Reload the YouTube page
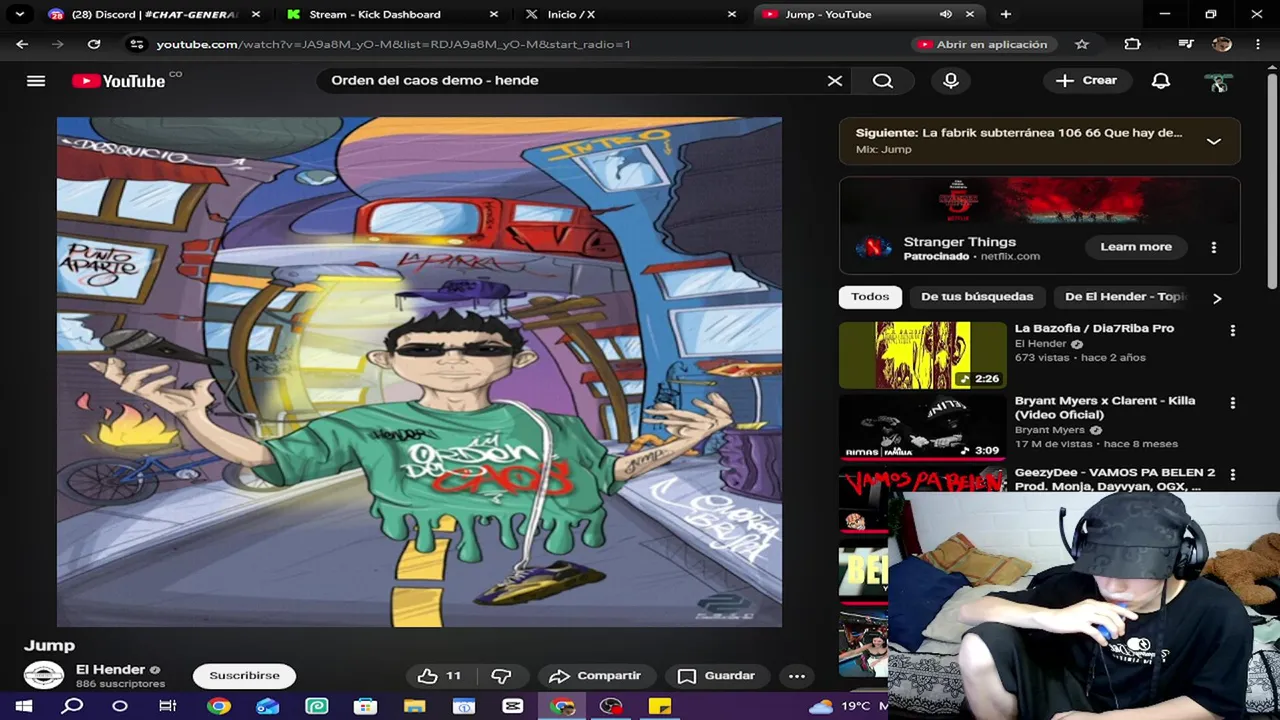The image size is (1280, 720). click(94, 44)
